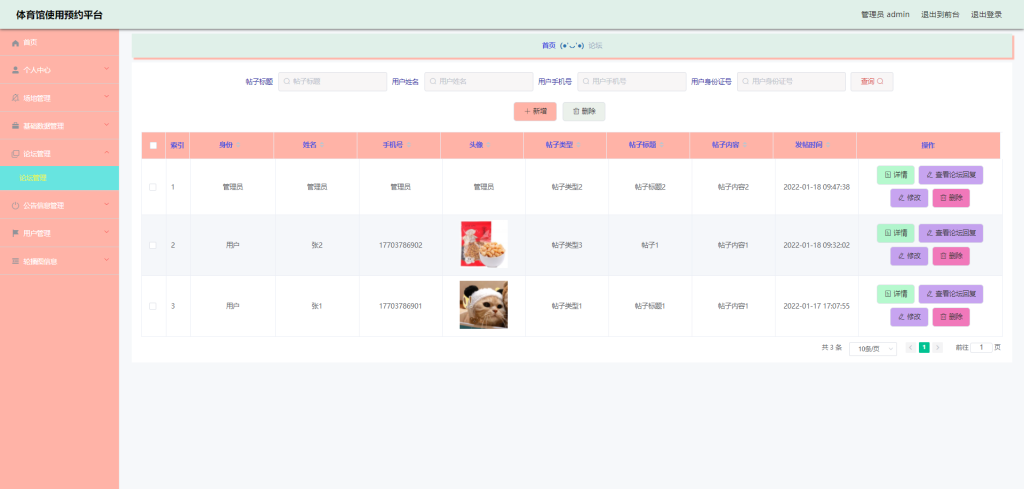The width and height of the screenshot is (1024, 489).
Task: Click the gray 删除 batch delete button
Action: click(x=584, y=111)
